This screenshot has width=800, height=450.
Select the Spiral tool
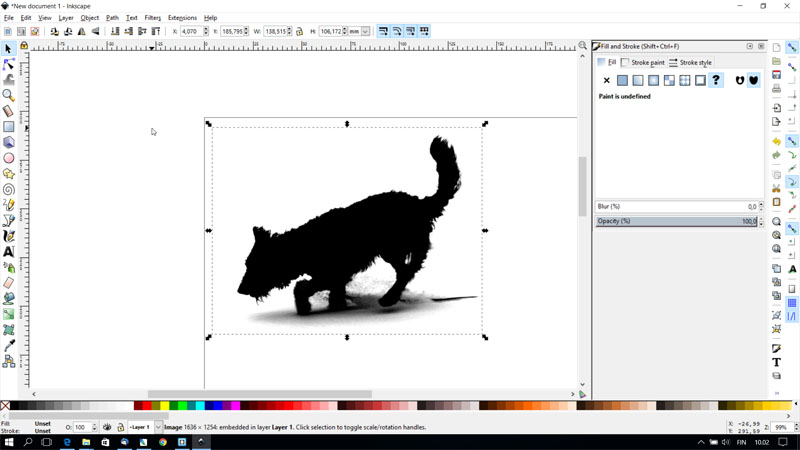coord(8,189)
